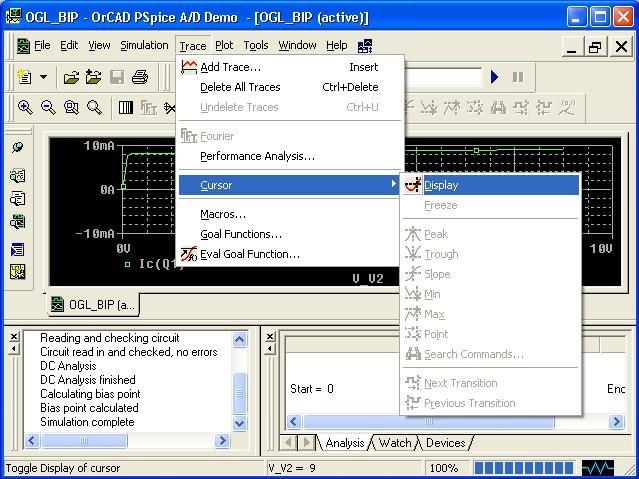Image resolution: width=639 pixels, height=479 pixels.
Task: Click the Mark Label toolbar icon
Action: tap(567, 108)
